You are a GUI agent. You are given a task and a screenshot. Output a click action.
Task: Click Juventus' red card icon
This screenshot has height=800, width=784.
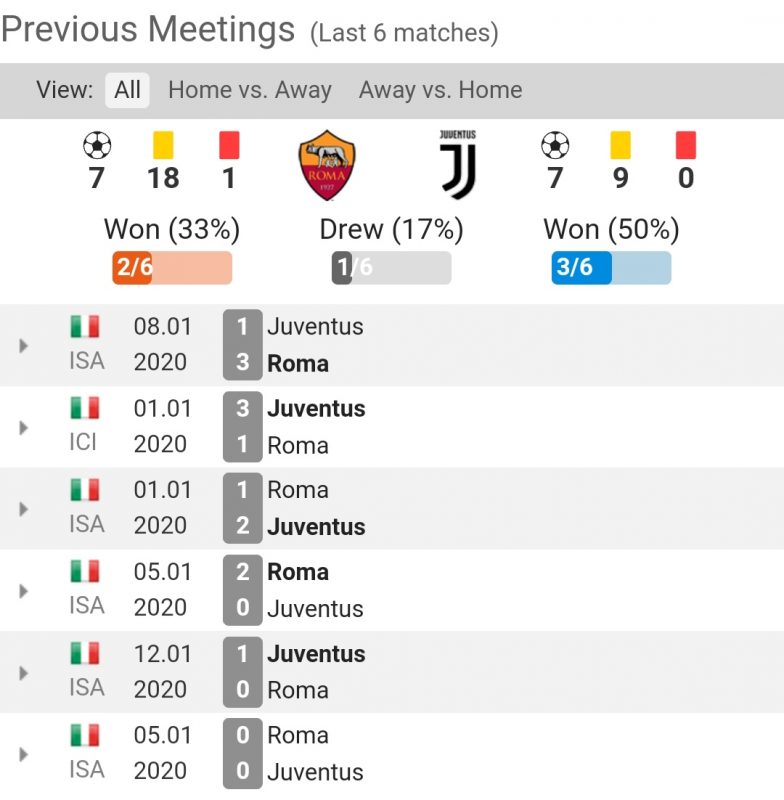click(686, 146)
